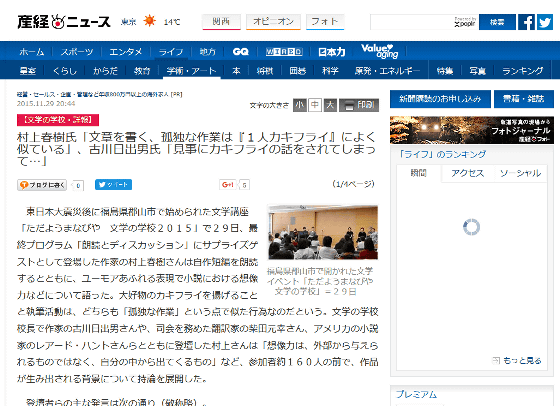The width and height of the screenshot is (560, 406).
Task: Open the 囲碁 subcategory
Action: pos(298,71)
